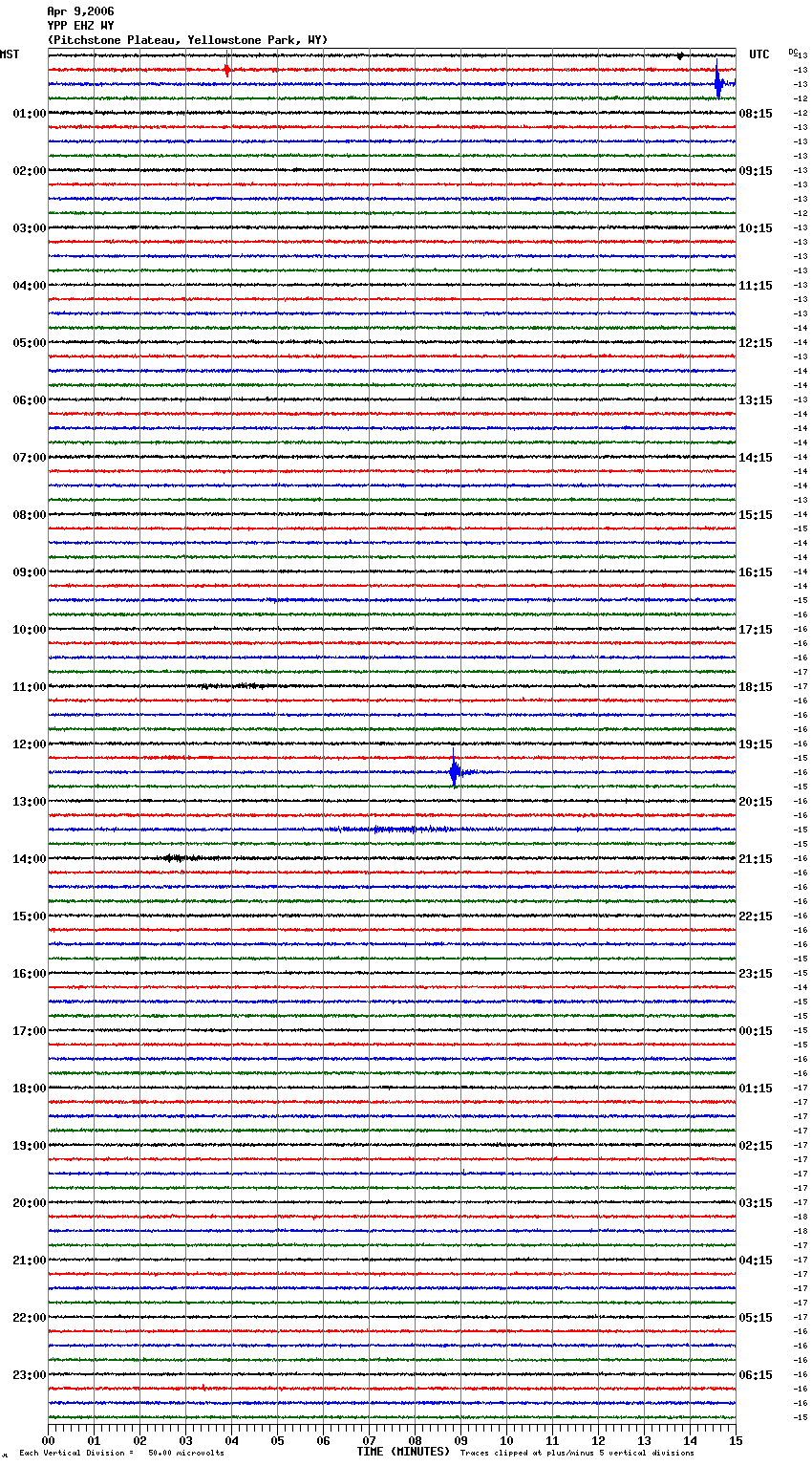This screenshot has width=812, height=1466.
Task: Select the 16:00 MST row label
Action: (x=30, y=974)
